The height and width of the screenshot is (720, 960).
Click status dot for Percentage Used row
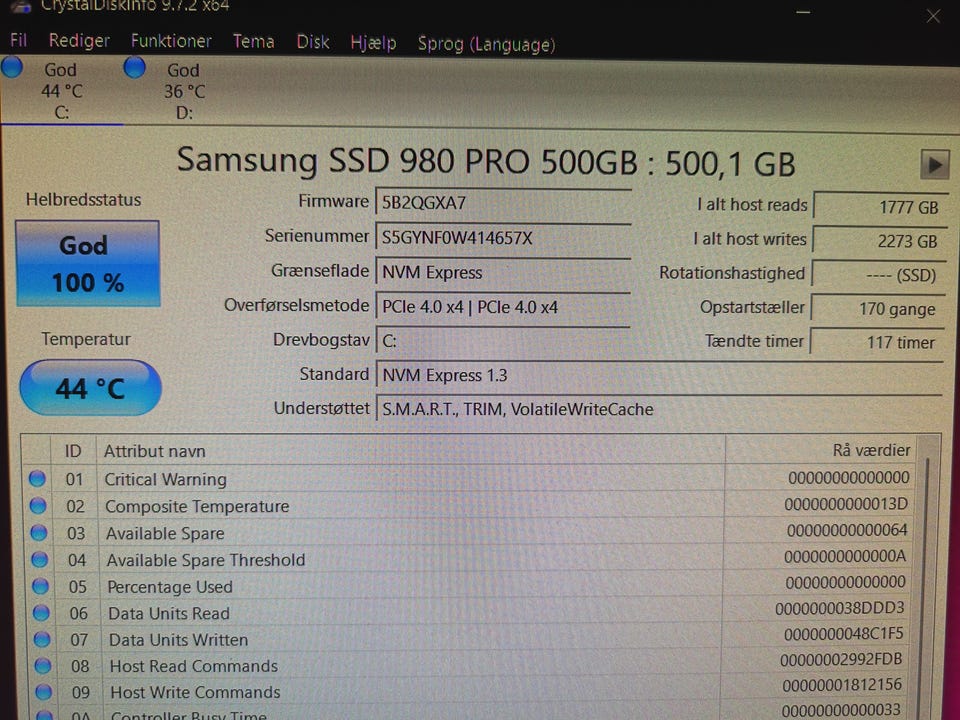coord(40,586)
